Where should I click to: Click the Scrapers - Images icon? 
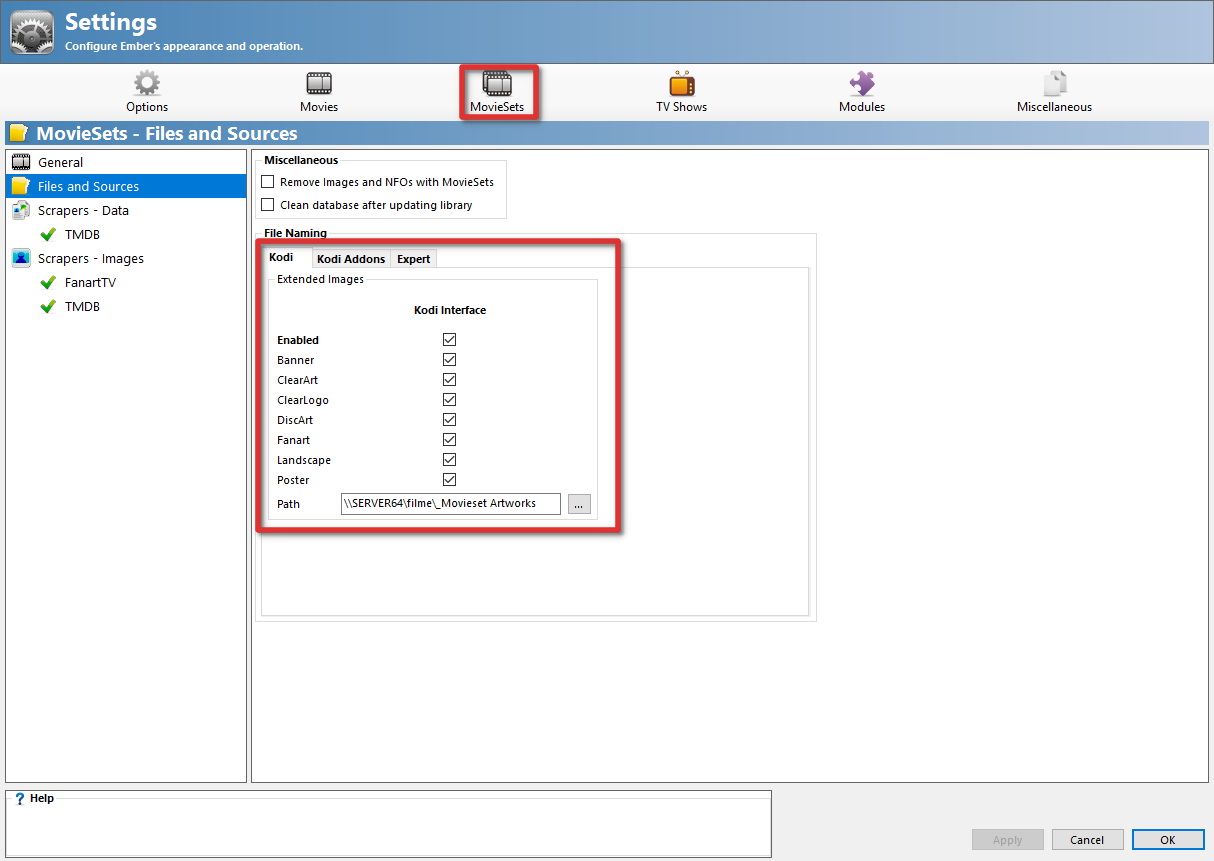click(x=21, y=258)
